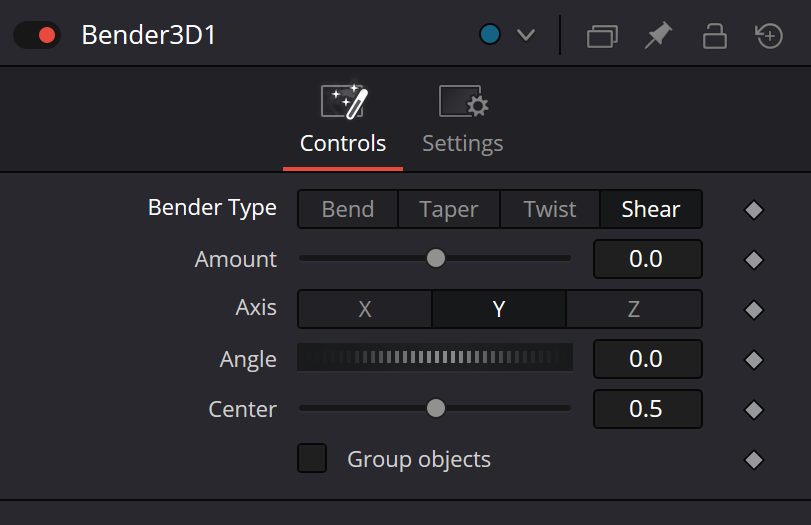The image size is (811, 525).
Task: Open the blue tile color picker
Action: (489, 35)
